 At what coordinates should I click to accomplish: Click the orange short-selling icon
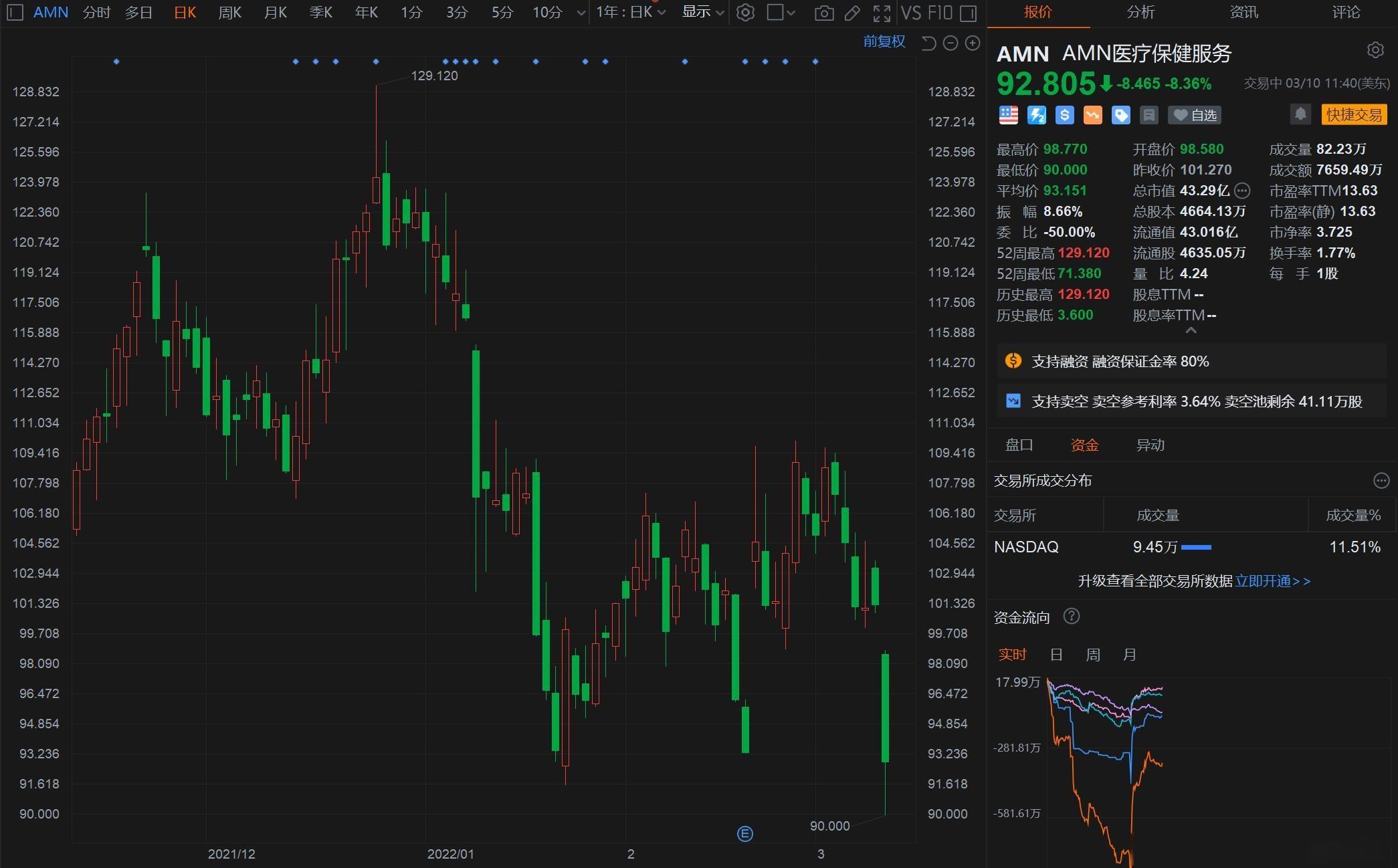[x=1093, y=115]
